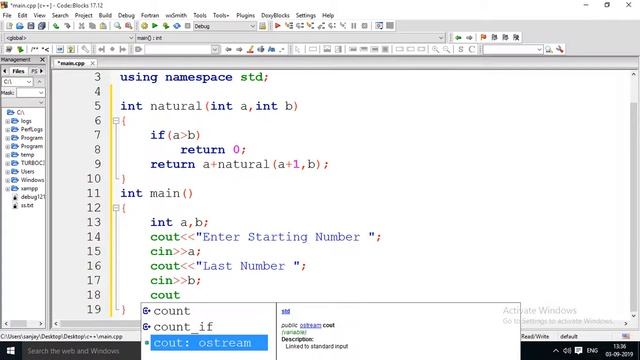Click the Debugging windows icon
Screen dimensions: 640x360
379,26
